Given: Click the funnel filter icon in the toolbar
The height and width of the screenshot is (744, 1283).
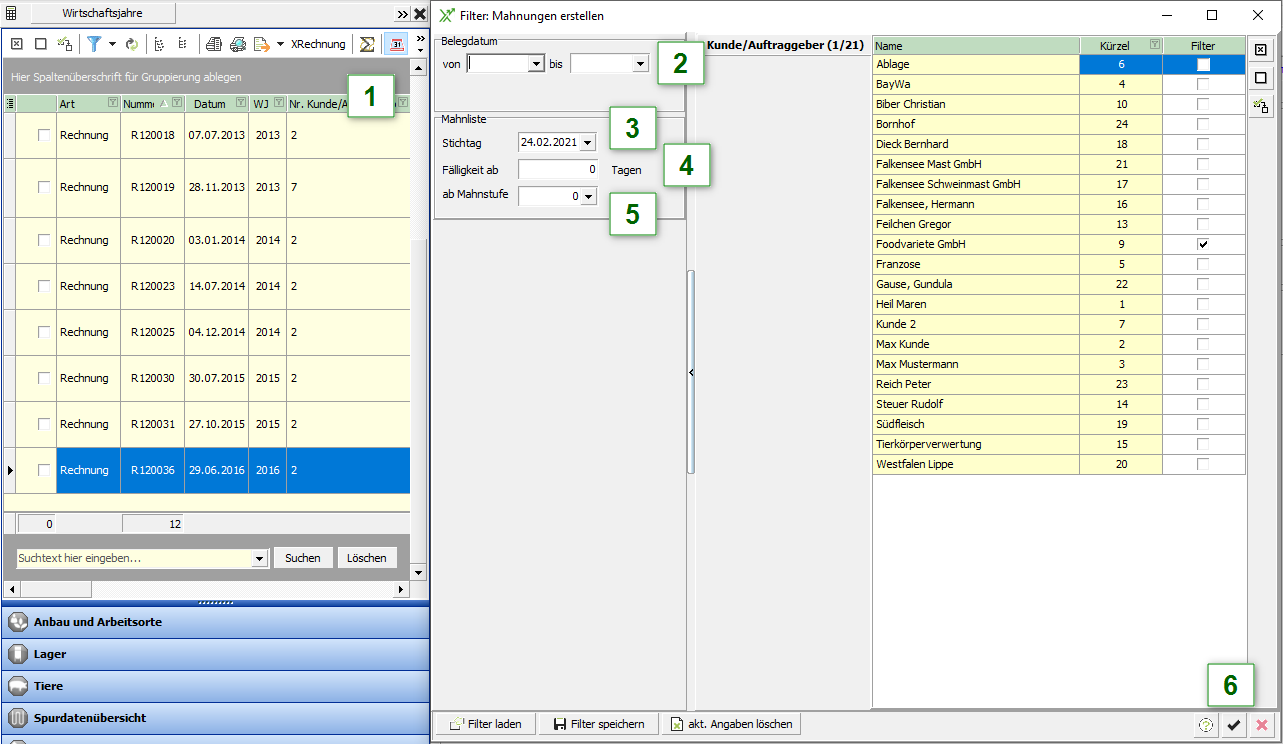Looking at the screenshot, I should [x=94, y=44].
